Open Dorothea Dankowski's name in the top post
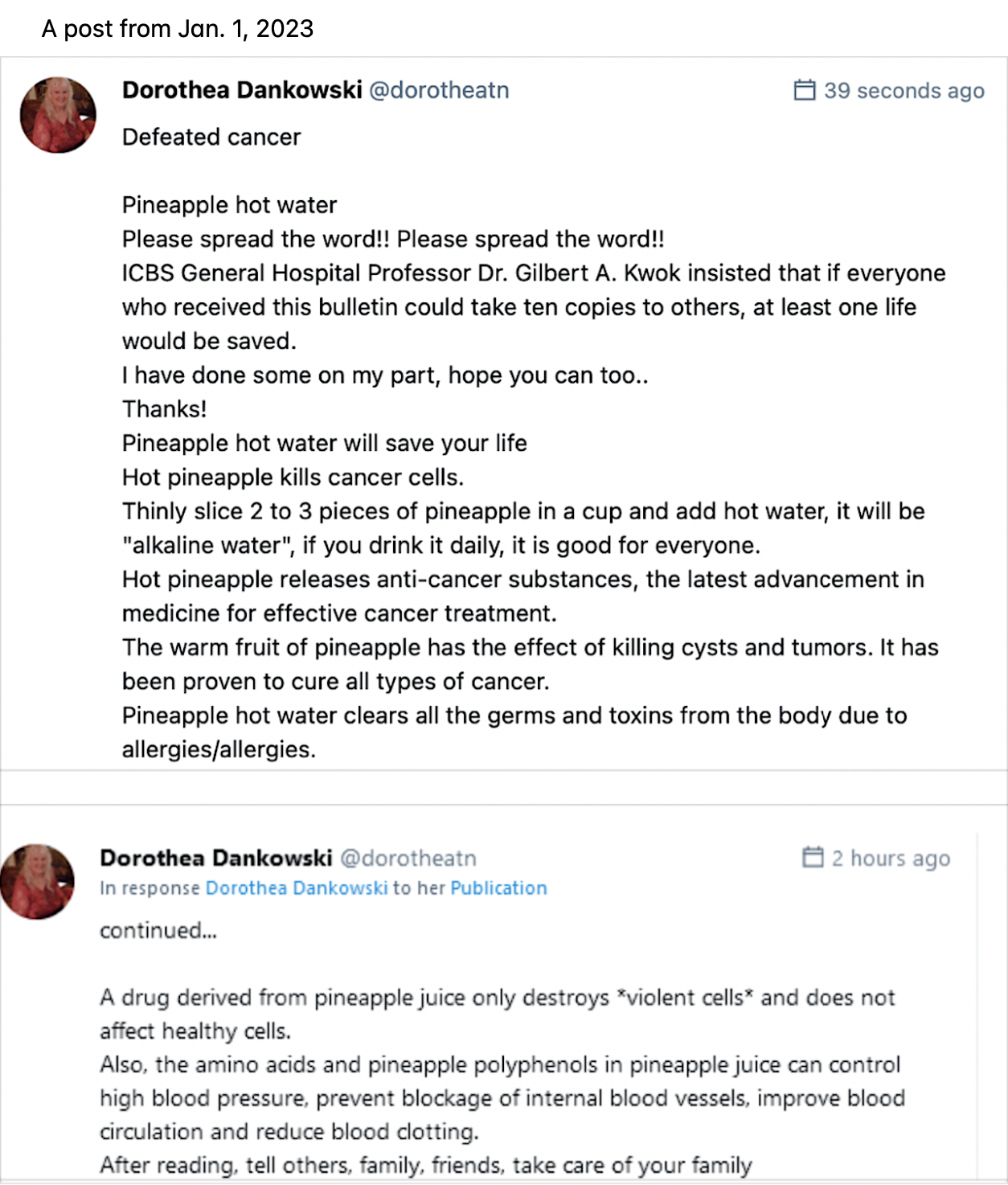Screen dimensions: 1008x1185 click(x=242, y=90)
